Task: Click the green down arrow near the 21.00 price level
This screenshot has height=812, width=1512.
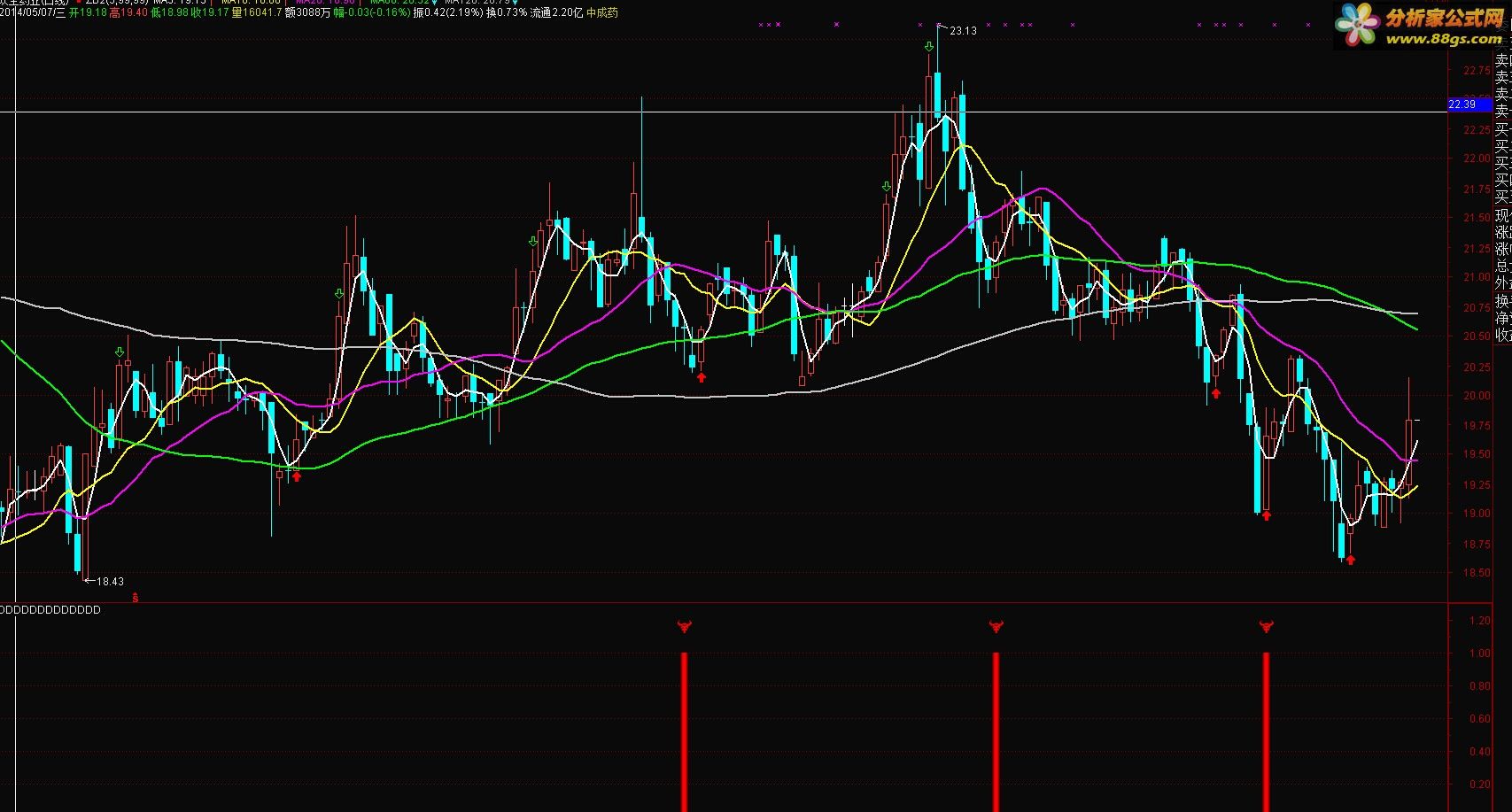Action: 339,293
